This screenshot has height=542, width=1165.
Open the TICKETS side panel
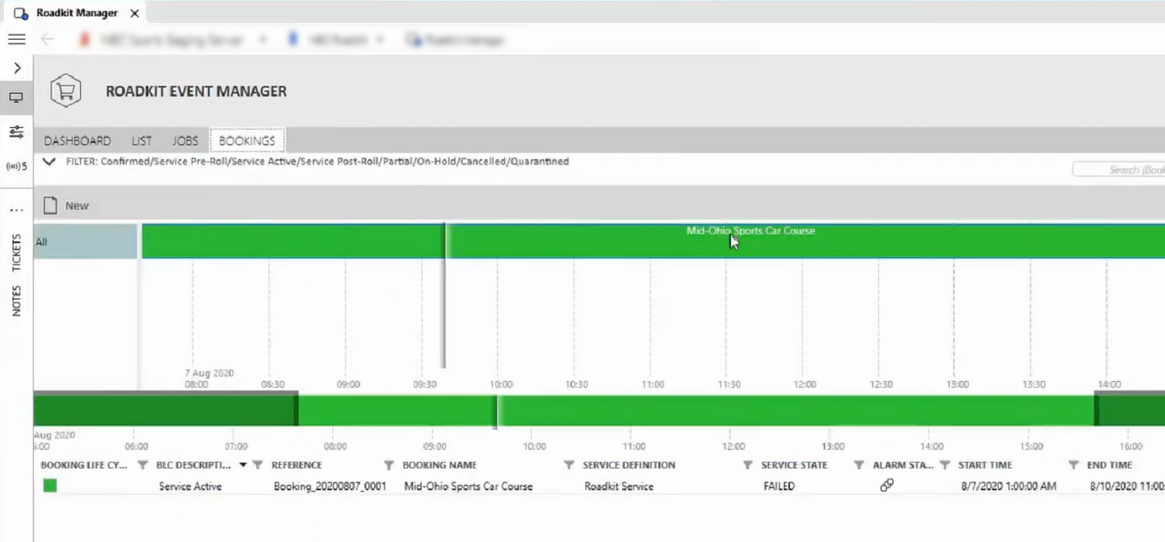tap(16, 253)
